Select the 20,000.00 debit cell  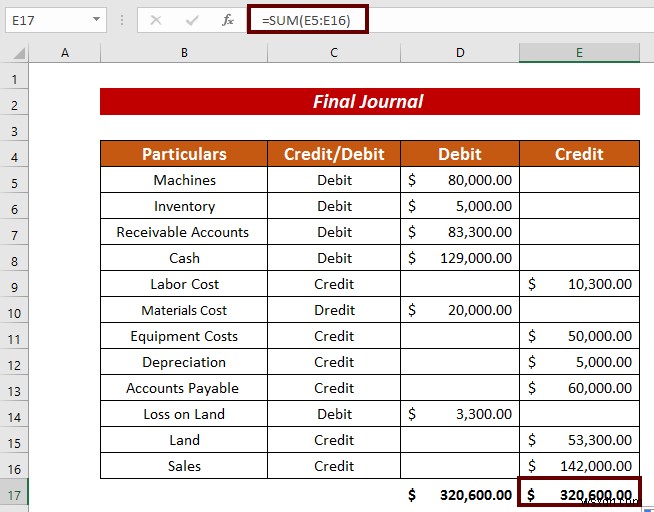[x=460, y=310]
